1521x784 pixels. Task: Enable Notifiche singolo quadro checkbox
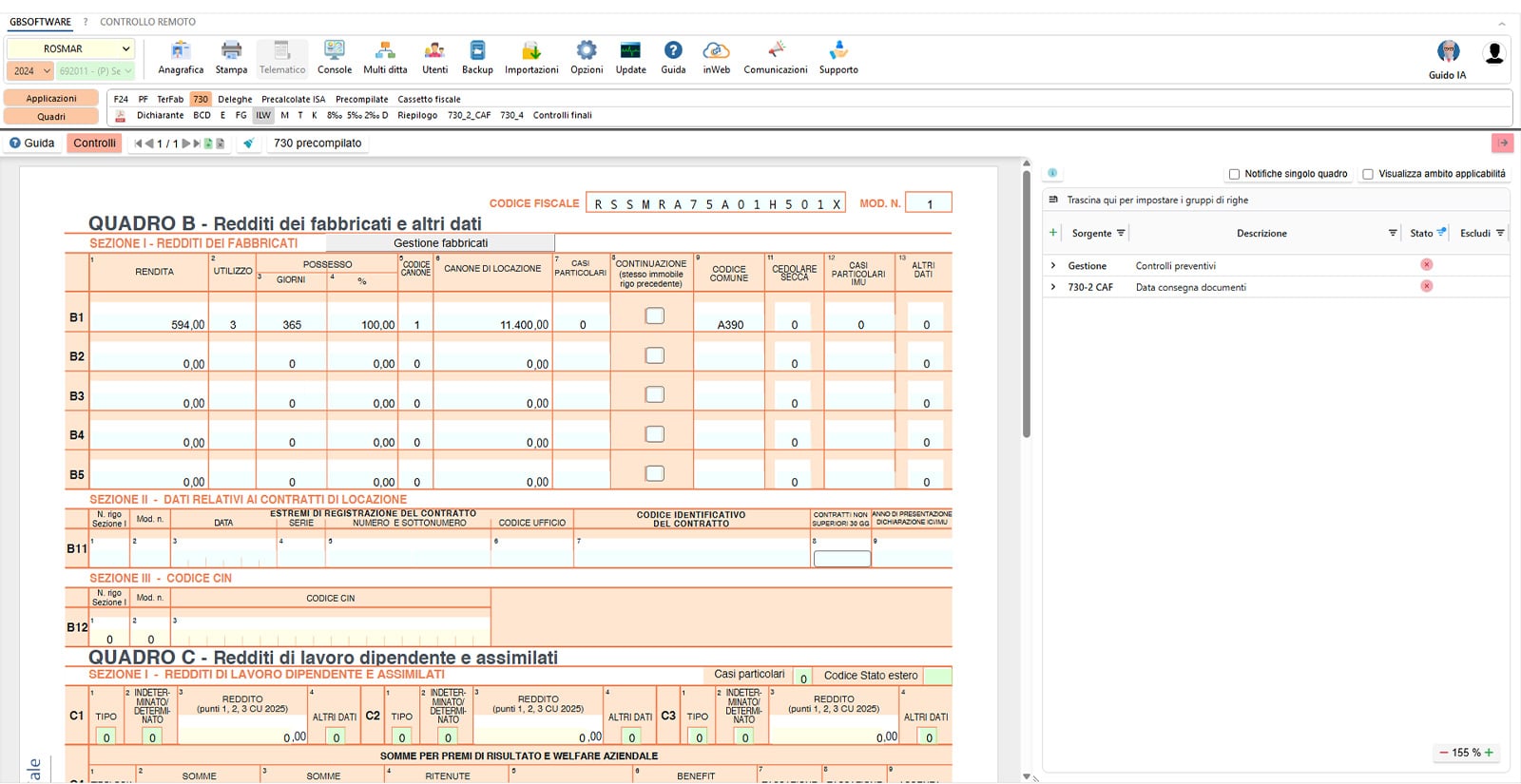click(x=1234, y=174)
